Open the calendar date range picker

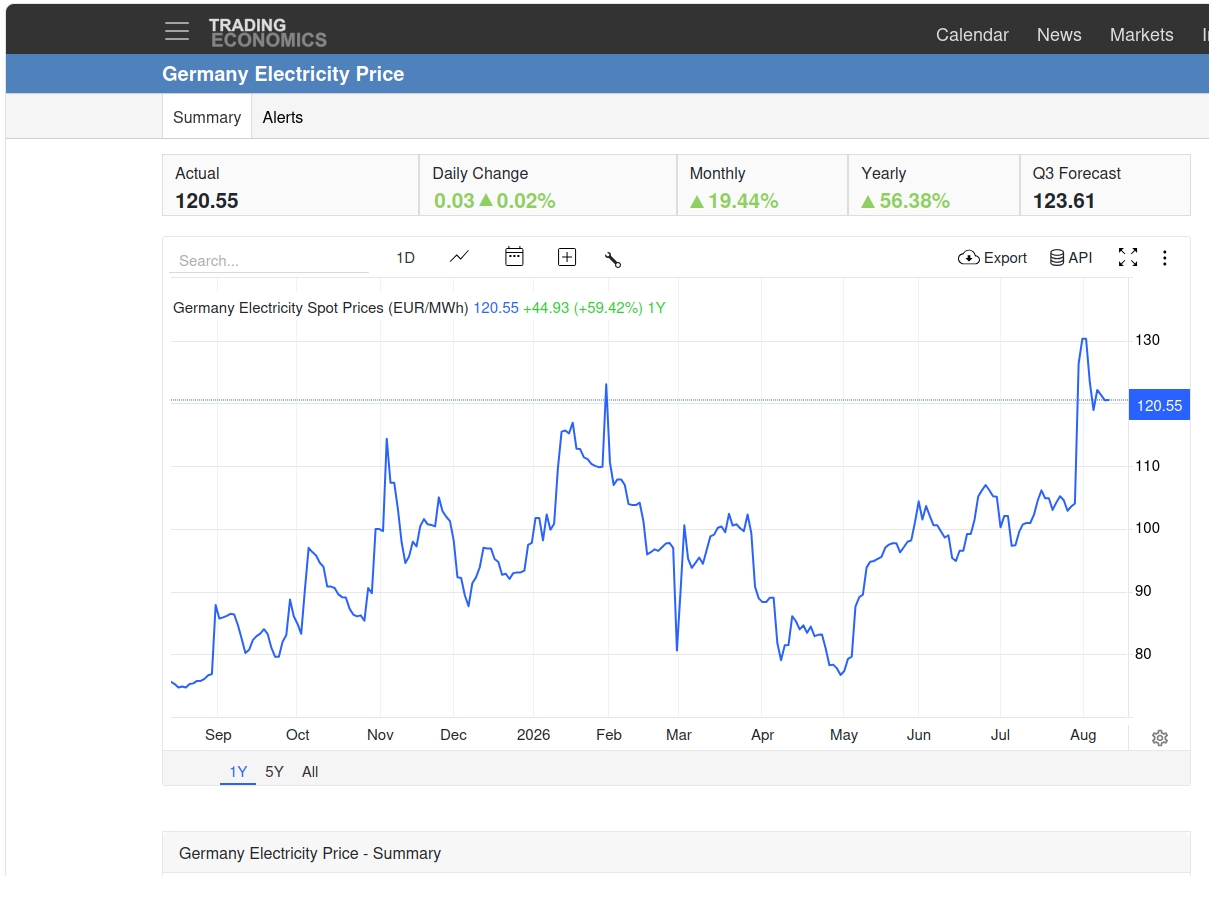click(514, 257)
